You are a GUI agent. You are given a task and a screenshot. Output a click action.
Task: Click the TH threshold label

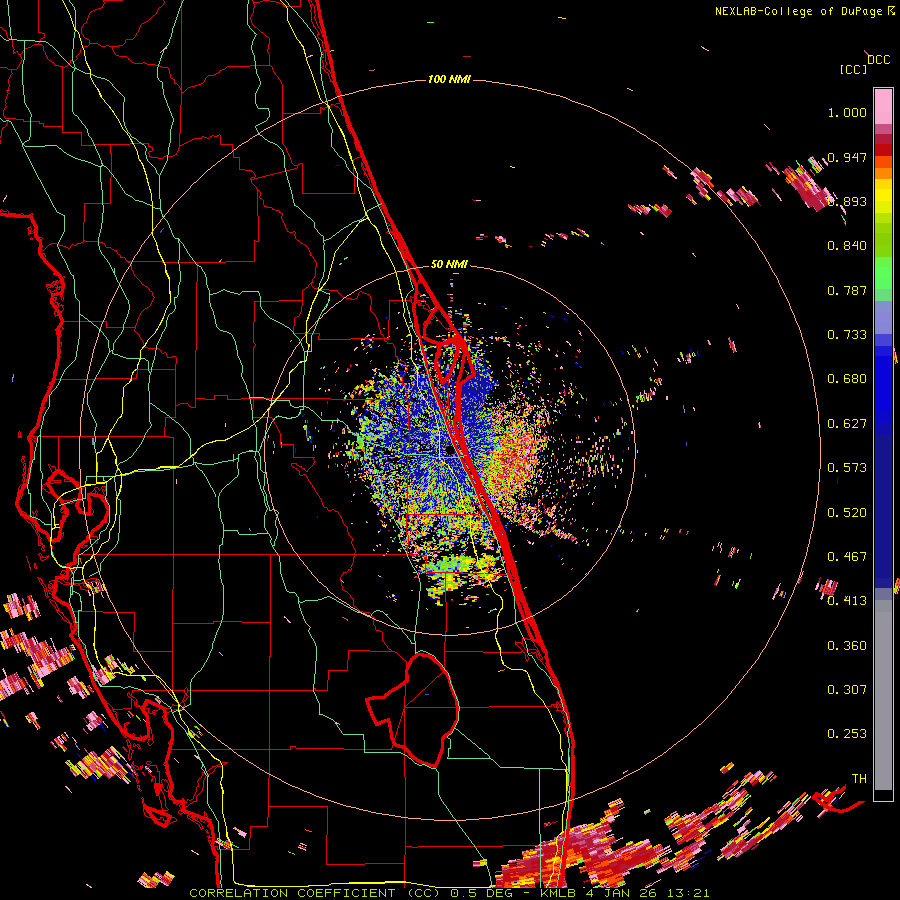[x=859, y=778]
